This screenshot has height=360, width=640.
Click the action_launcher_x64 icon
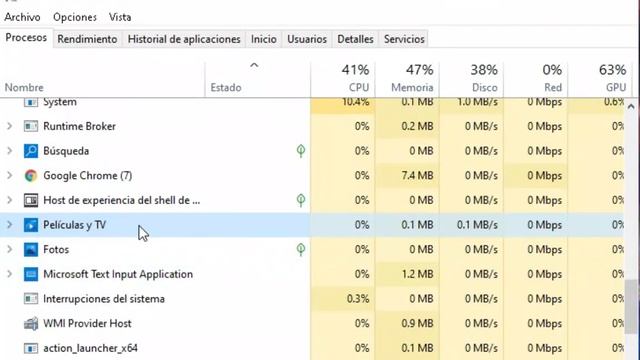pos(31,348)
